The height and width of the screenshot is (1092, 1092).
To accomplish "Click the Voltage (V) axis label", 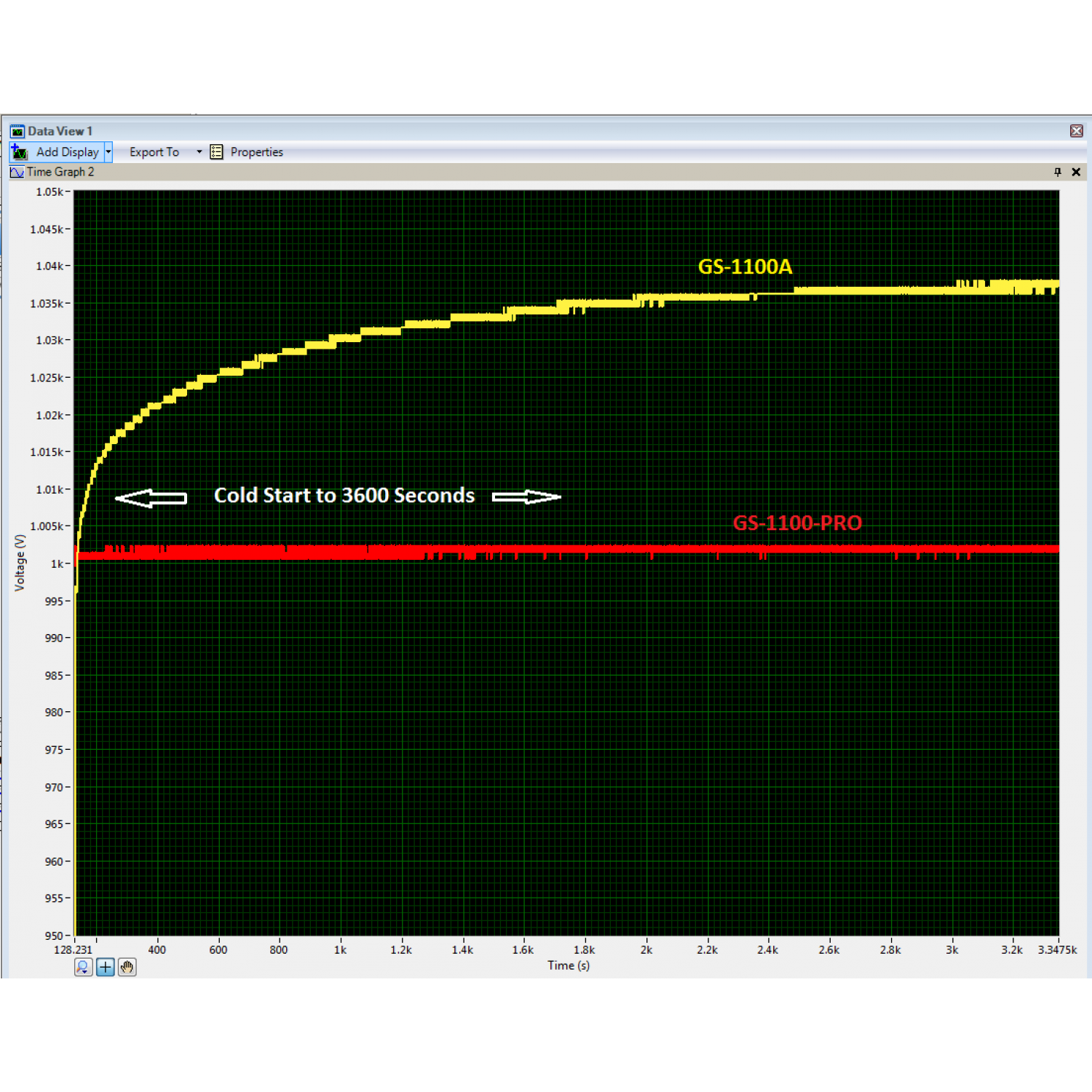I will point(20,563).
